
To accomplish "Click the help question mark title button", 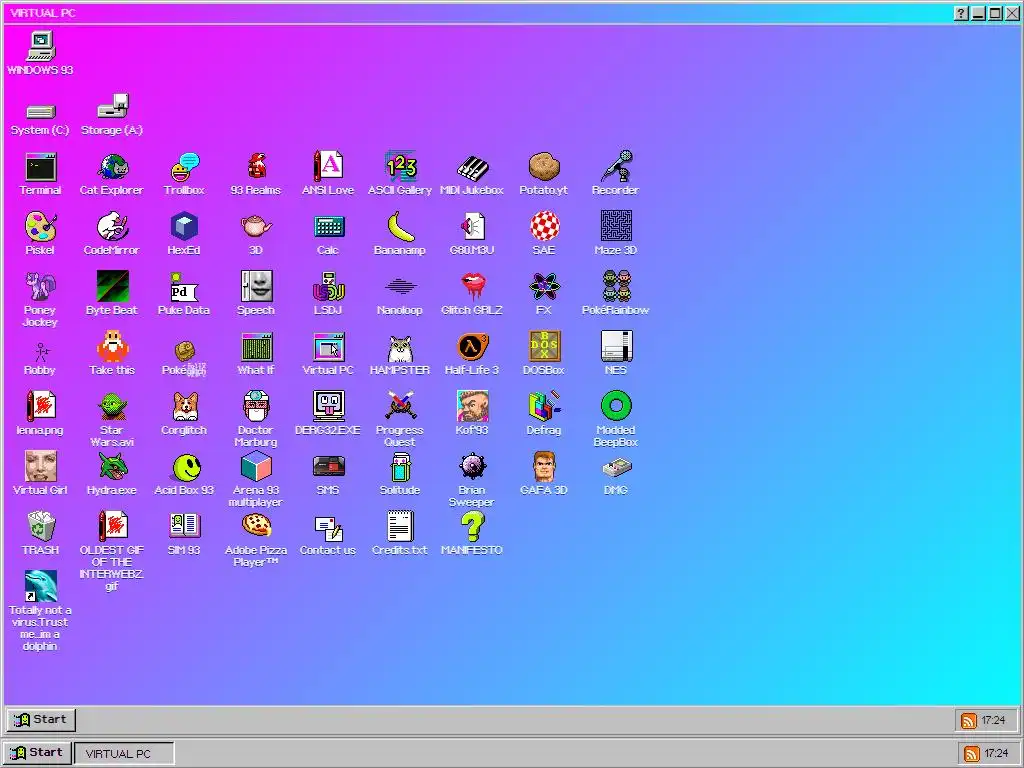I will pos(961,13).
